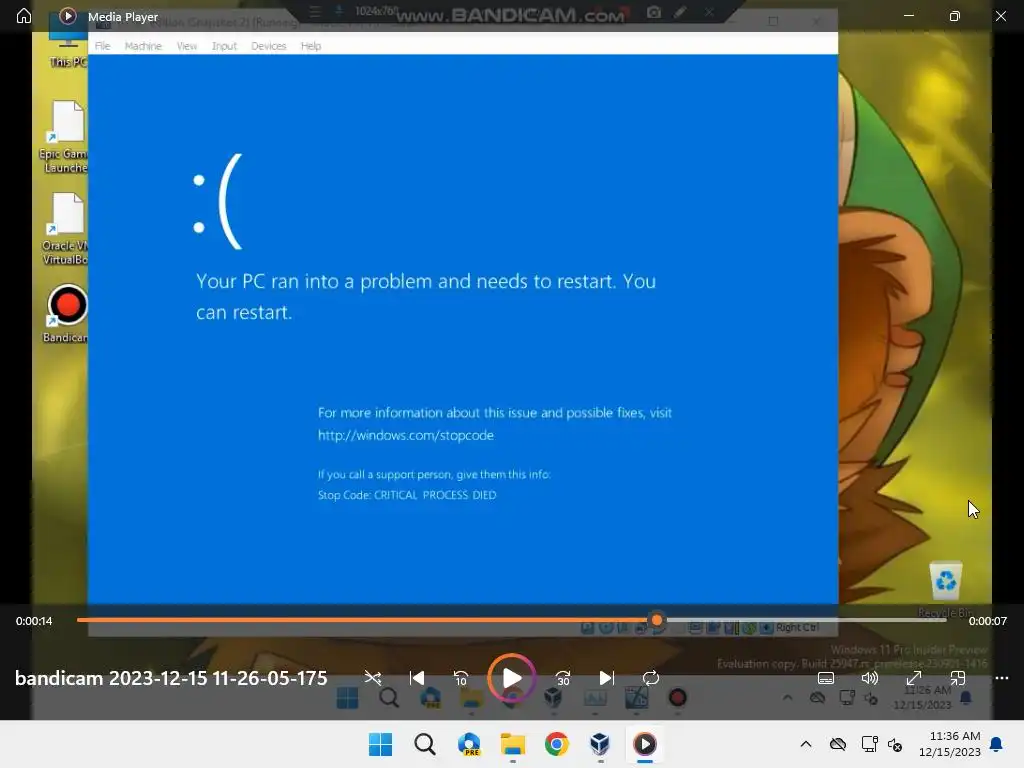The image size is (1024, 768).
Task: Open subtitles and captions options
Action: [825, 678]
